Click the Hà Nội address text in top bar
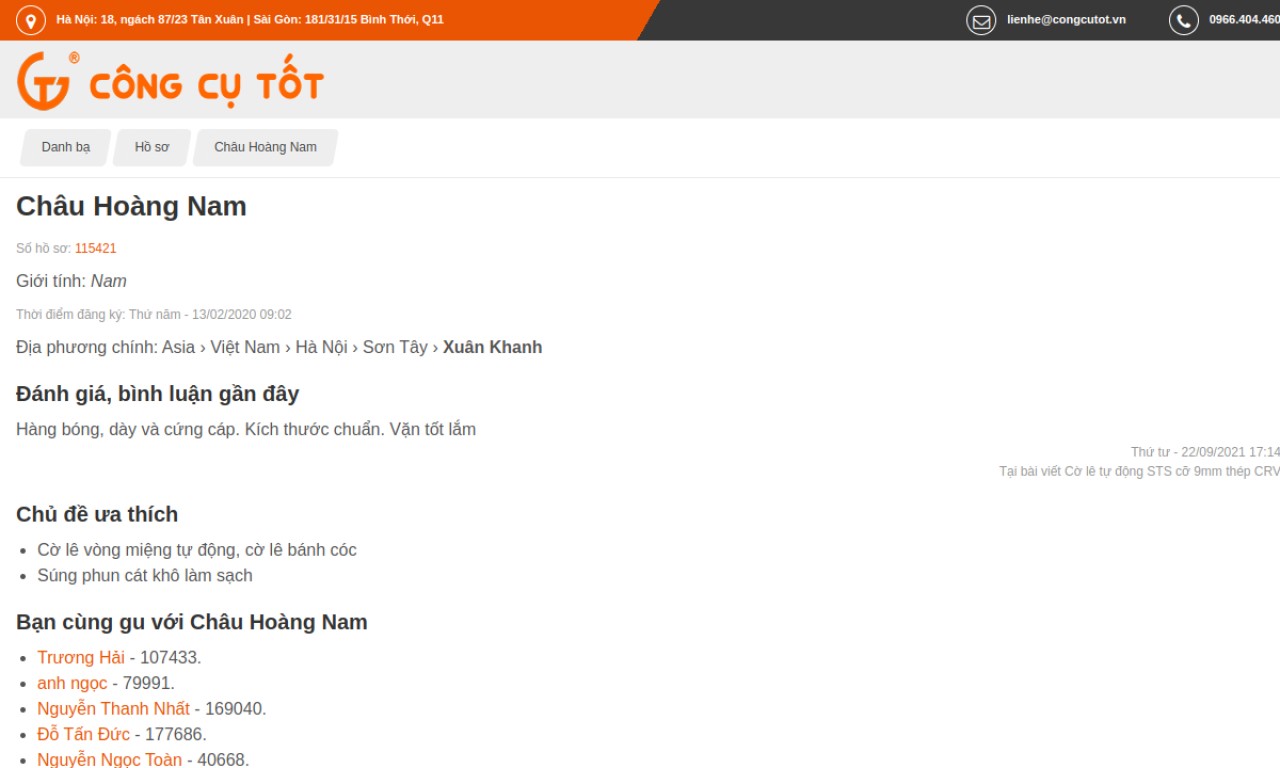1280x768 pixels. (150, 20)
